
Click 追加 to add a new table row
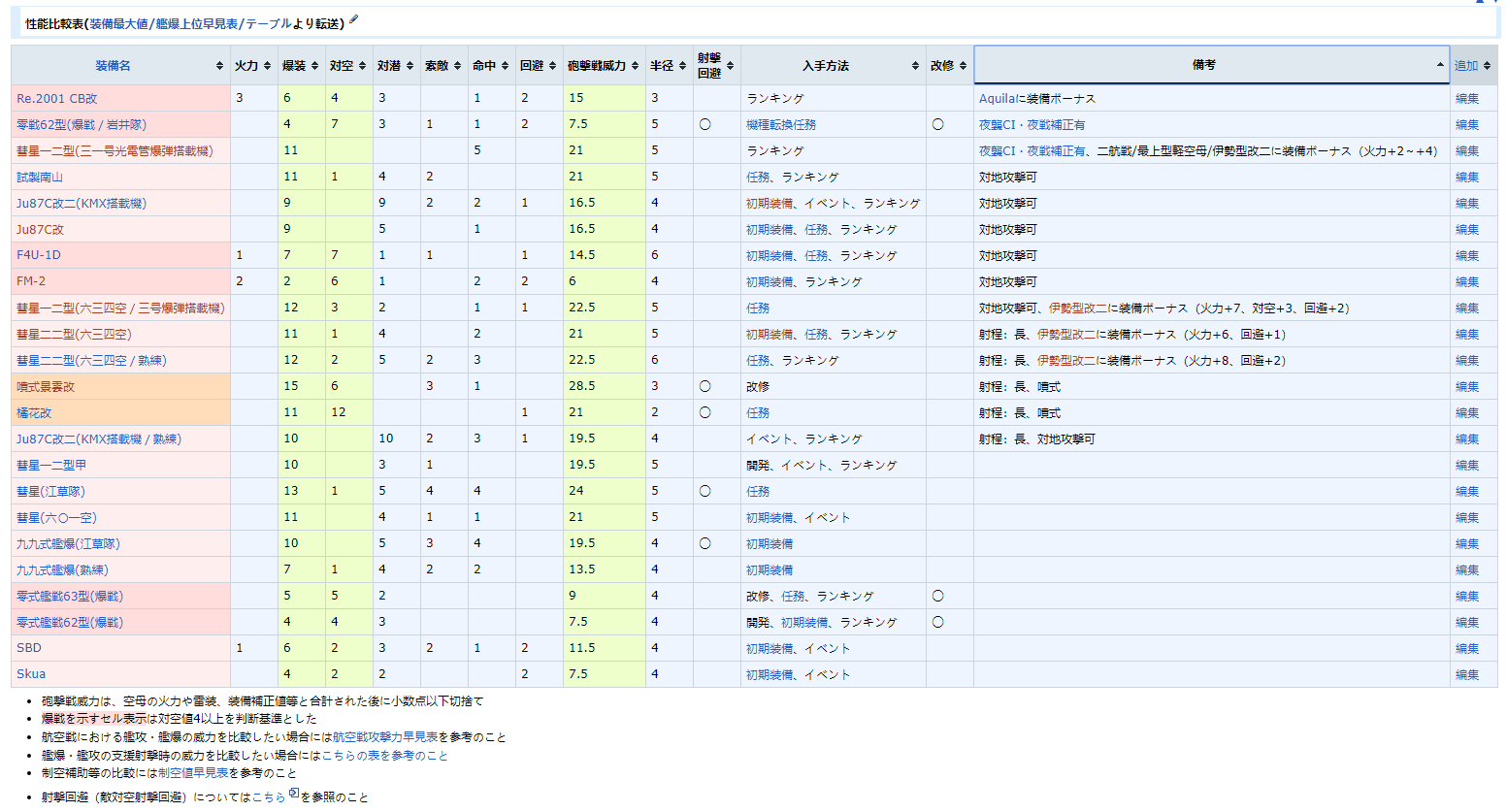click(x=1466, y=65)
